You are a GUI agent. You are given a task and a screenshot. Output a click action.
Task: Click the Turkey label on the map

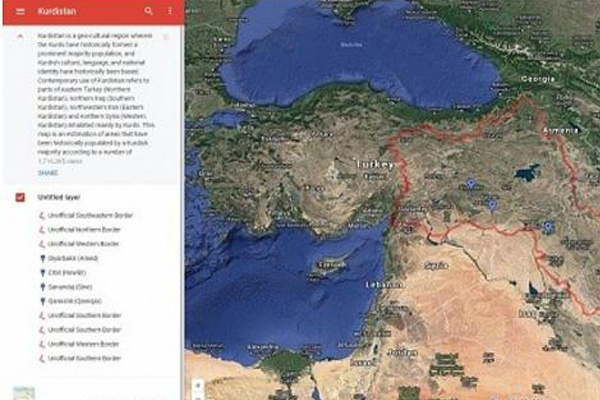pyautogui.click(x=374, y=165)
